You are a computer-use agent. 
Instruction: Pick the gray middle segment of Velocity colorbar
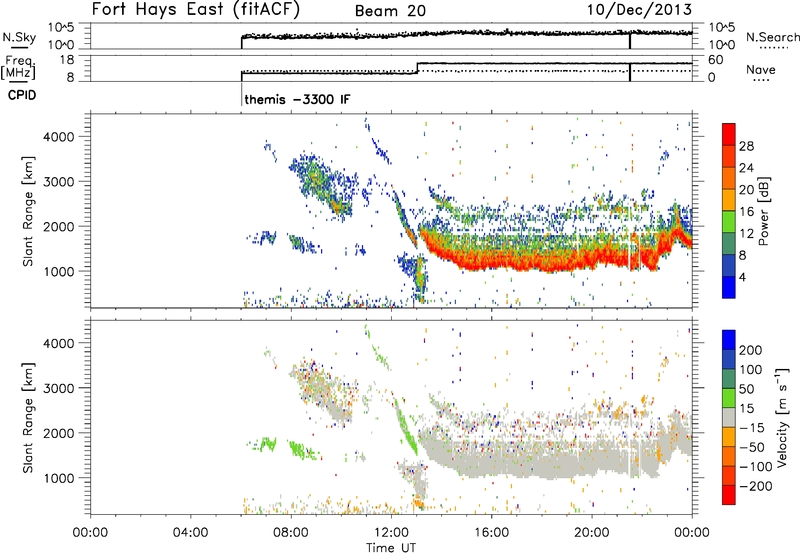729,417
